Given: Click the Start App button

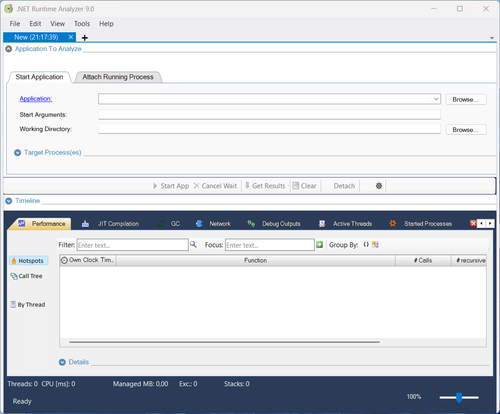Looking at the screenshot, I should (x=171, y=186).
